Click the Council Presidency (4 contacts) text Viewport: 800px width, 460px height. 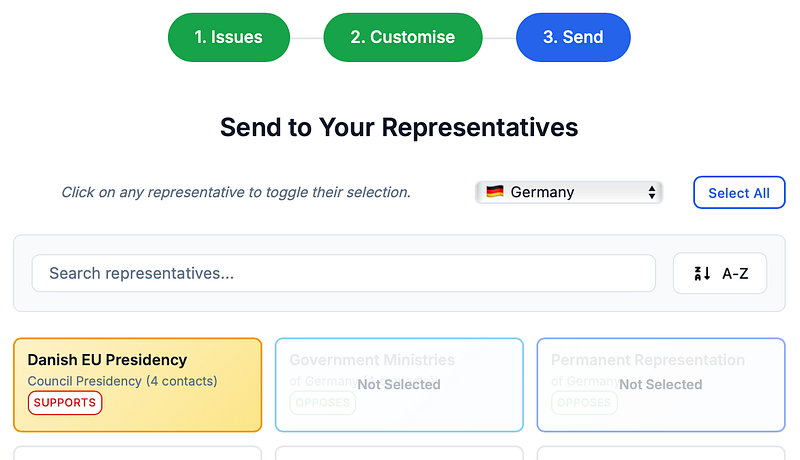(122, 381)
